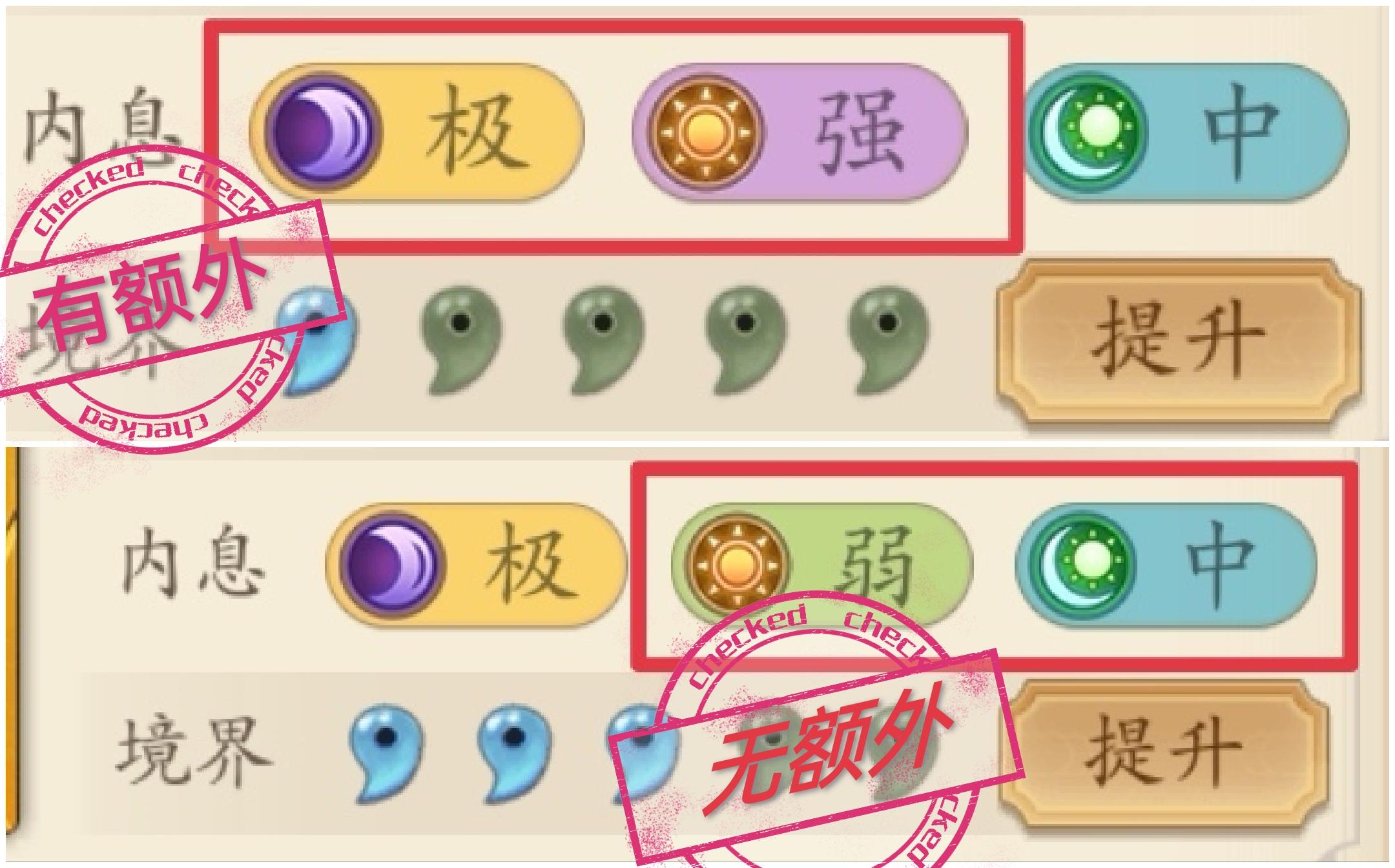Screen dimensions: 1395x868
Task: Click the top 提升 upgrade button
Action: (1178, 340)
